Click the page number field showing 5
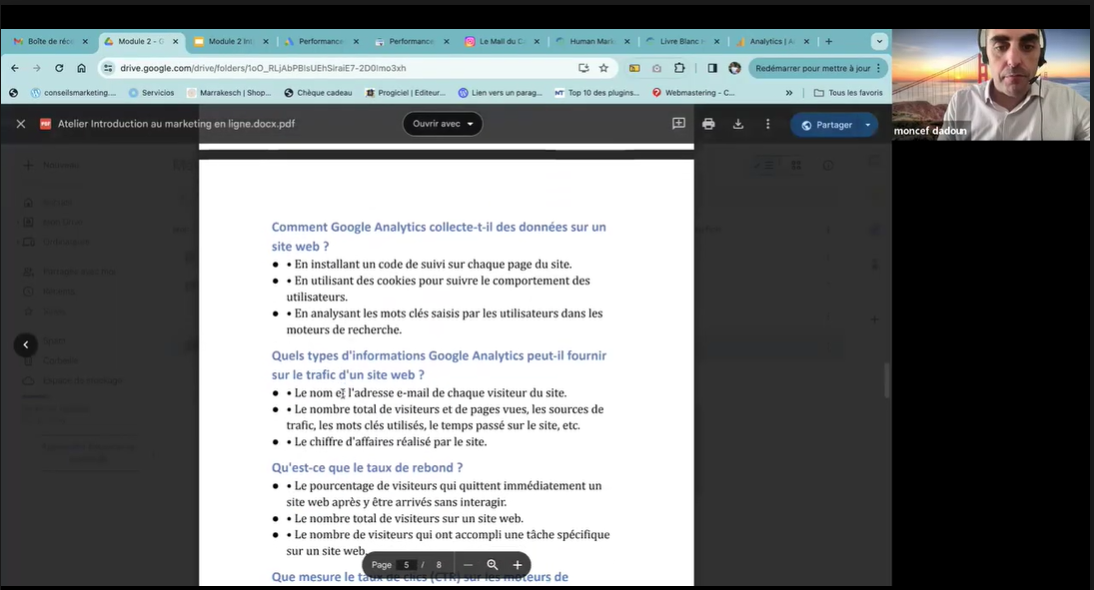 406,565
